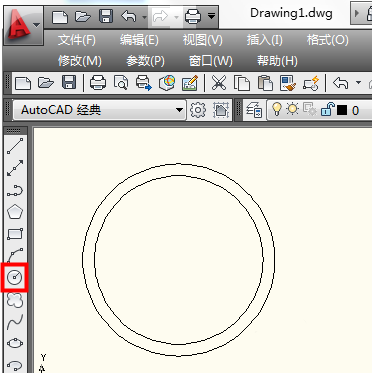
Task: Open the 帮助(H) menu
Action: (277, 61)
